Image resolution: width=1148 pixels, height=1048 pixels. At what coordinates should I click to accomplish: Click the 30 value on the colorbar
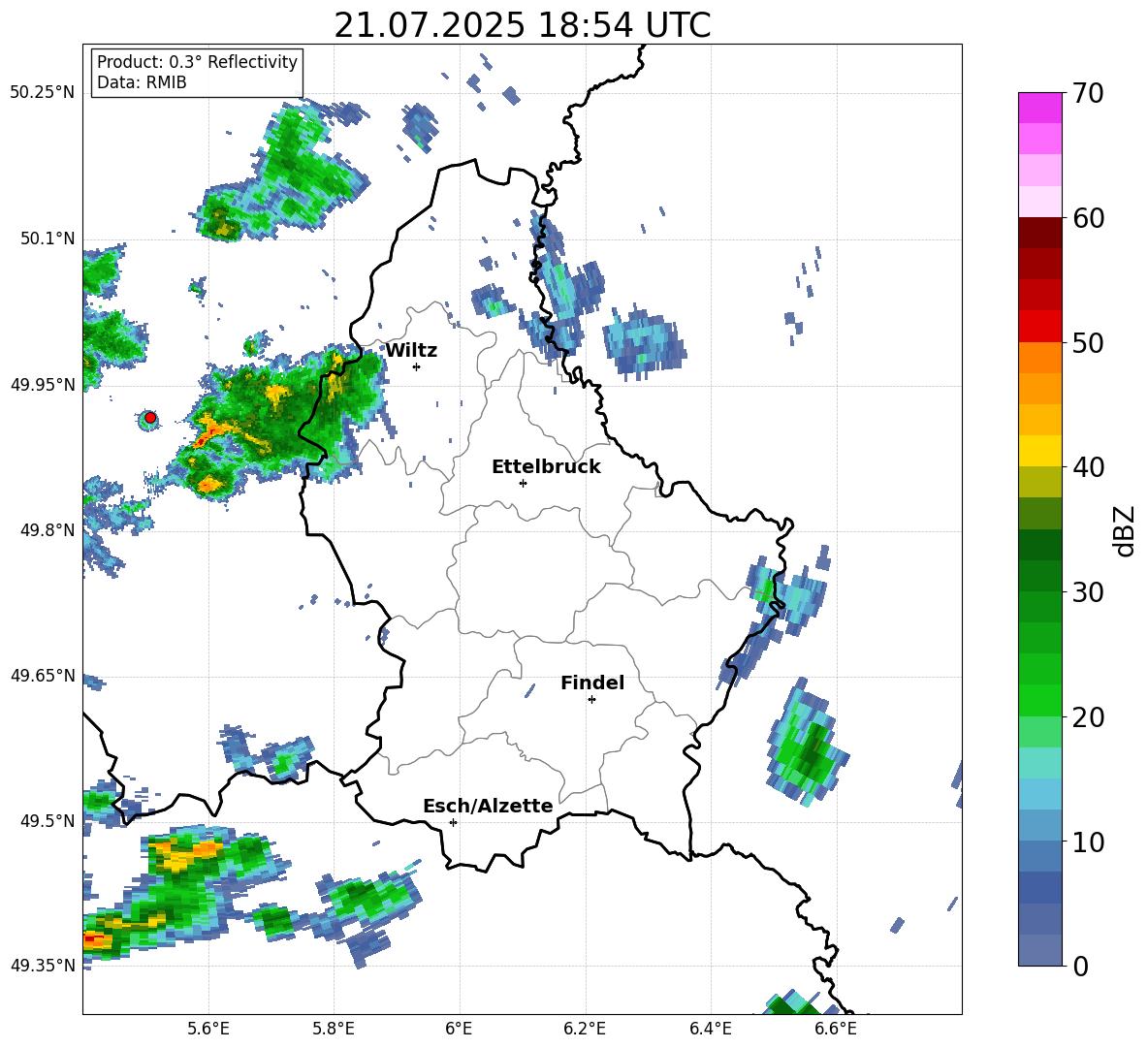[1087, 592]
